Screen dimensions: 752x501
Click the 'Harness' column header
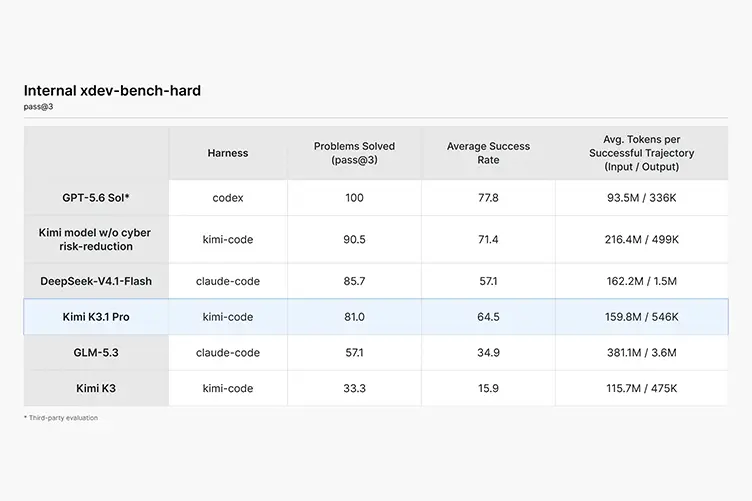click(x=228, y=153)
